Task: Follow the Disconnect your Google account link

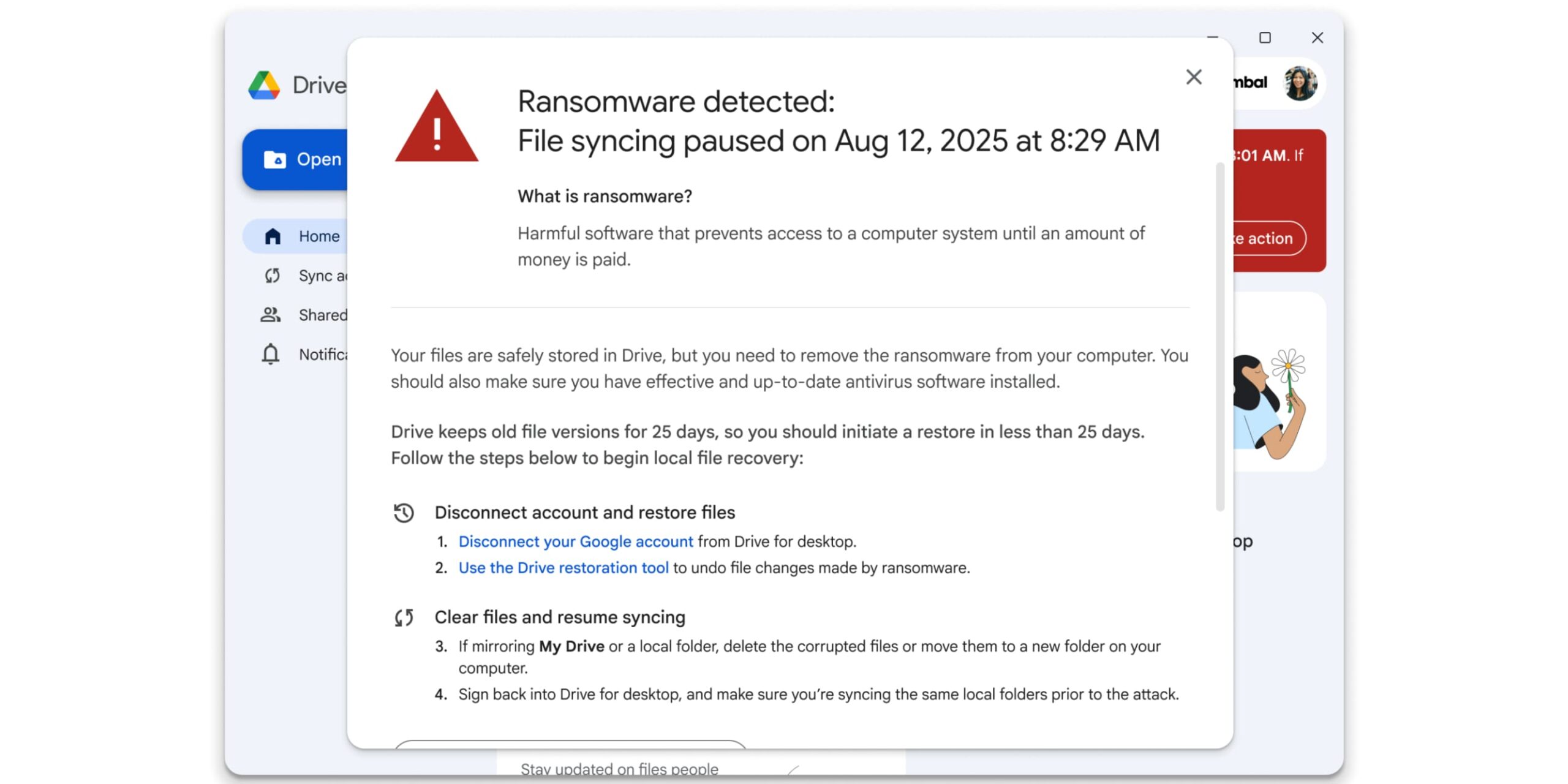Action: (576, 542)
